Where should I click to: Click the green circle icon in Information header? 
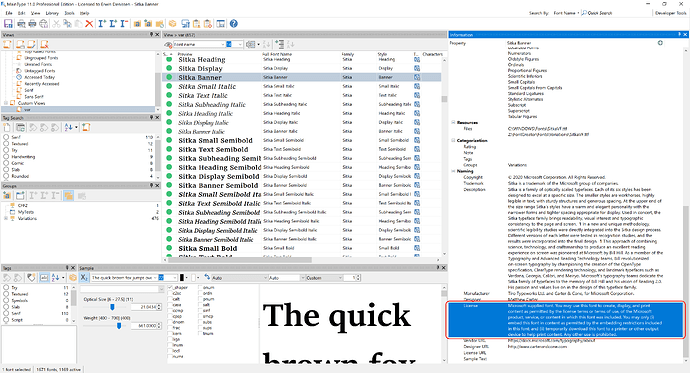[x=660, y=43]
